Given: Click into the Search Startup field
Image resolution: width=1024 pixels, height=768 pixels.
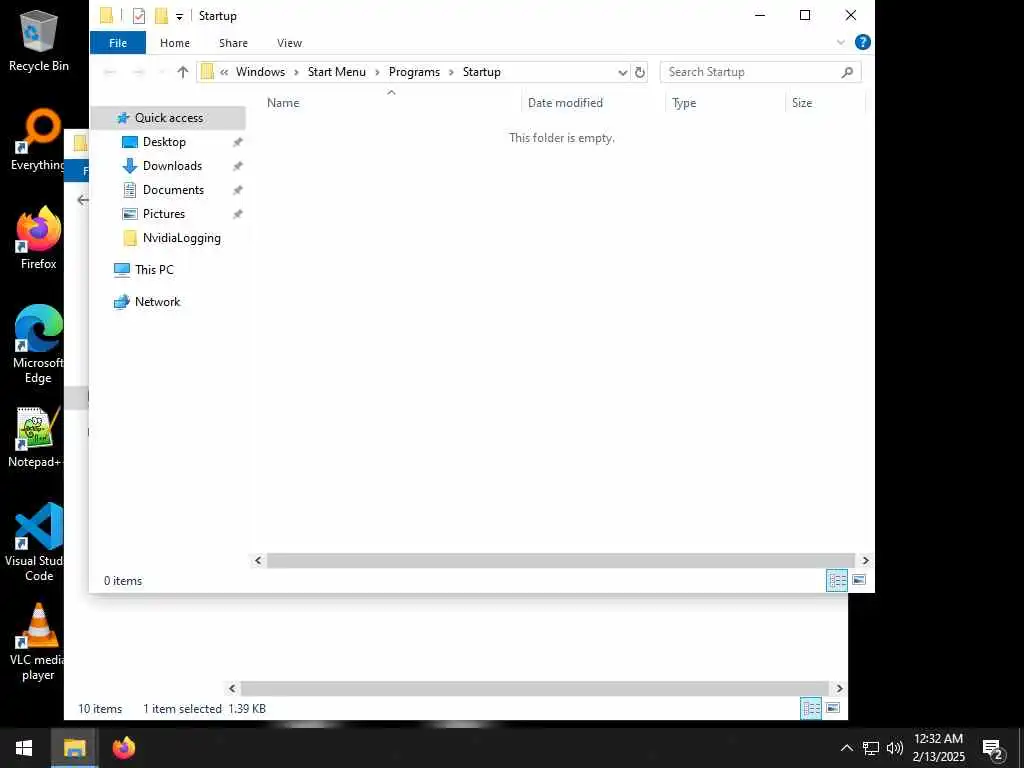Looking at the screenshot, I should [751, 72].
